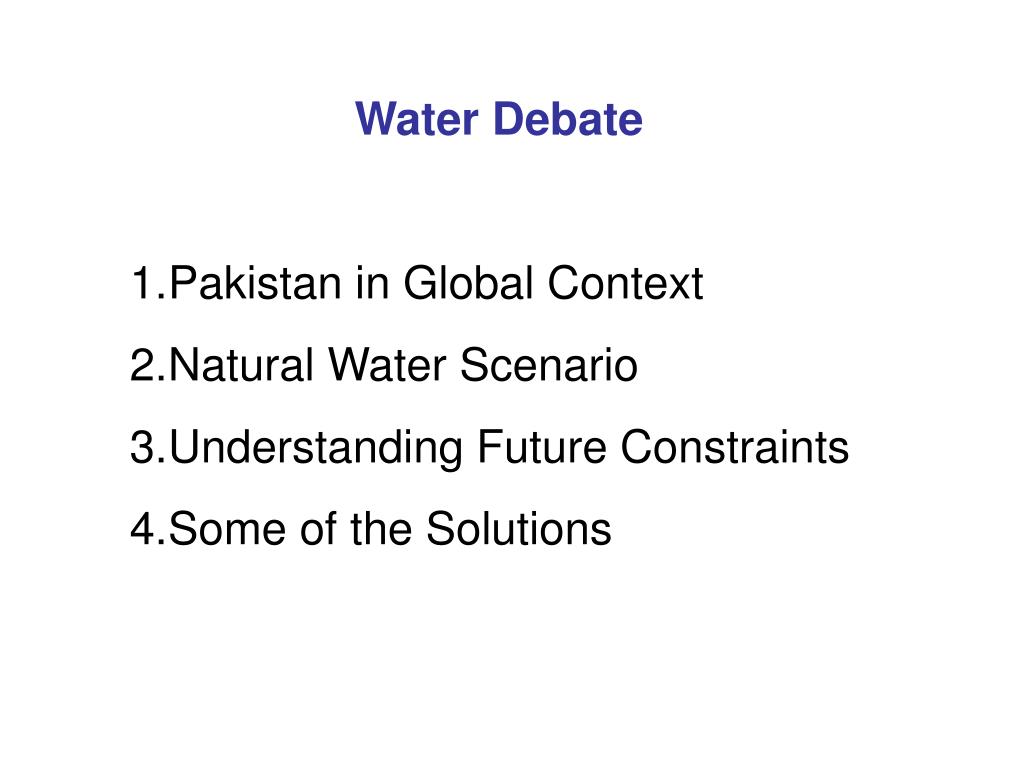This screenshot has height=768, width=1024.
Task: Select the list number "3."
Action: (148, 447)
